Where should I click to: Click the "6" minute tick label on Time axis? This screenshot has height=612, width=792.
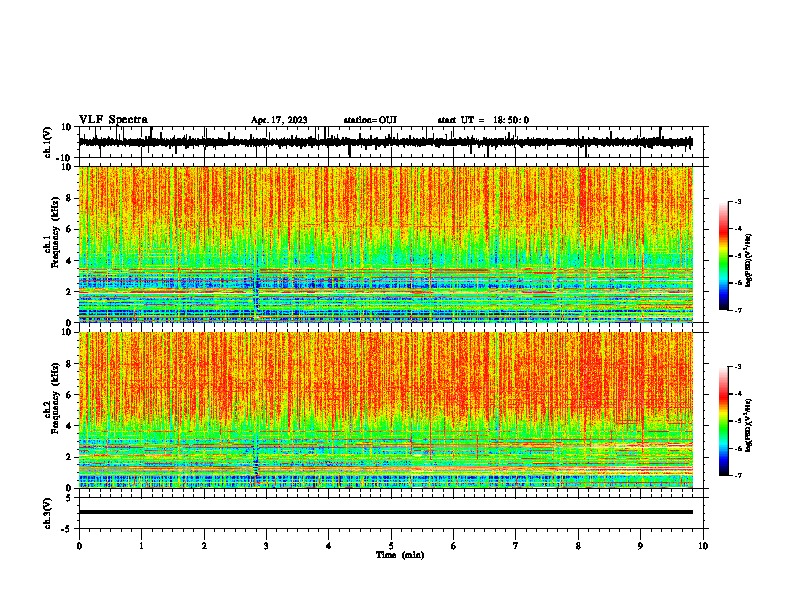[453, 546]
